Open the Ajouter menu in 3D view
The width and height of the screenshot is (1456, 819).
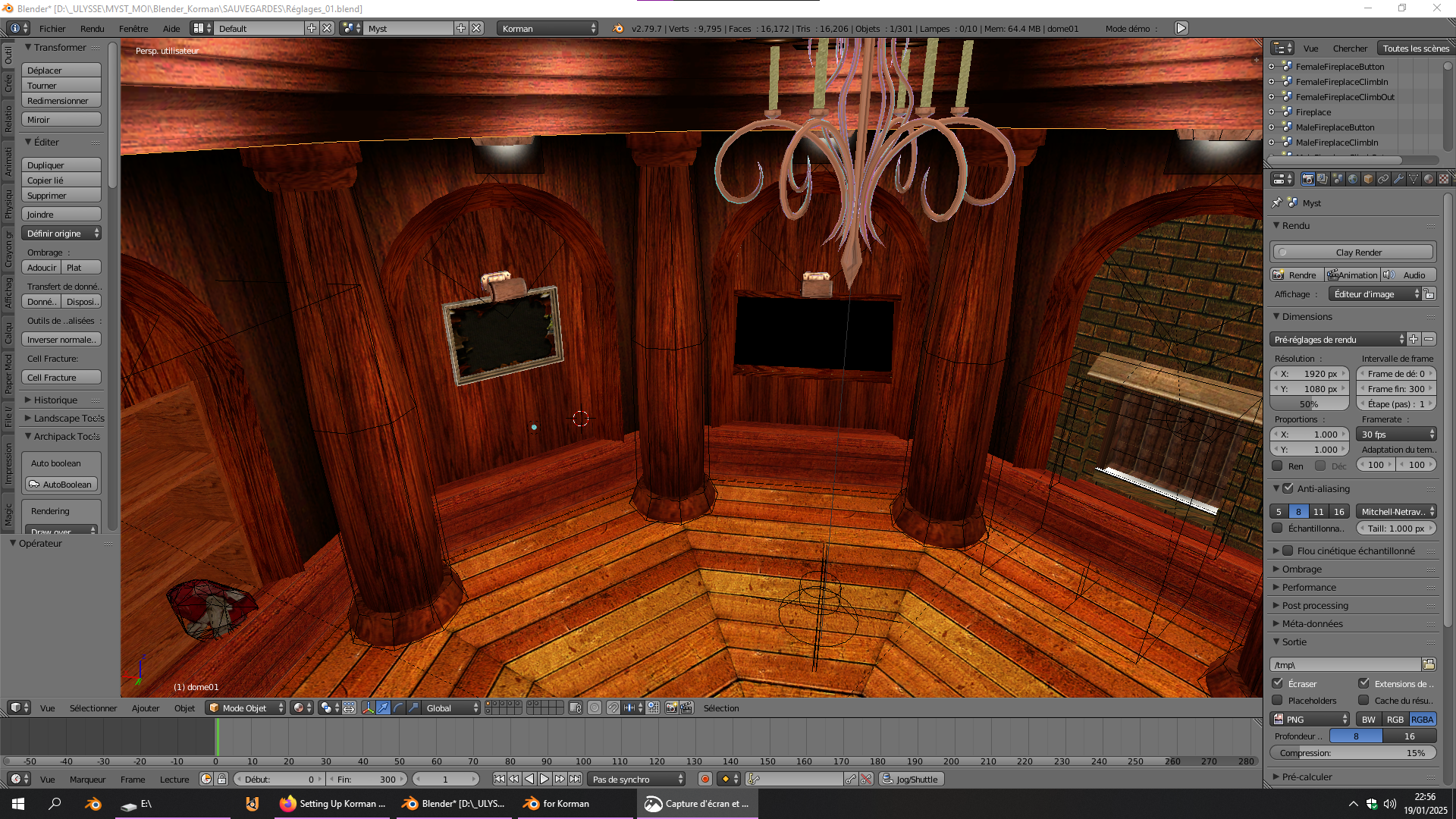tap(146, 708)
